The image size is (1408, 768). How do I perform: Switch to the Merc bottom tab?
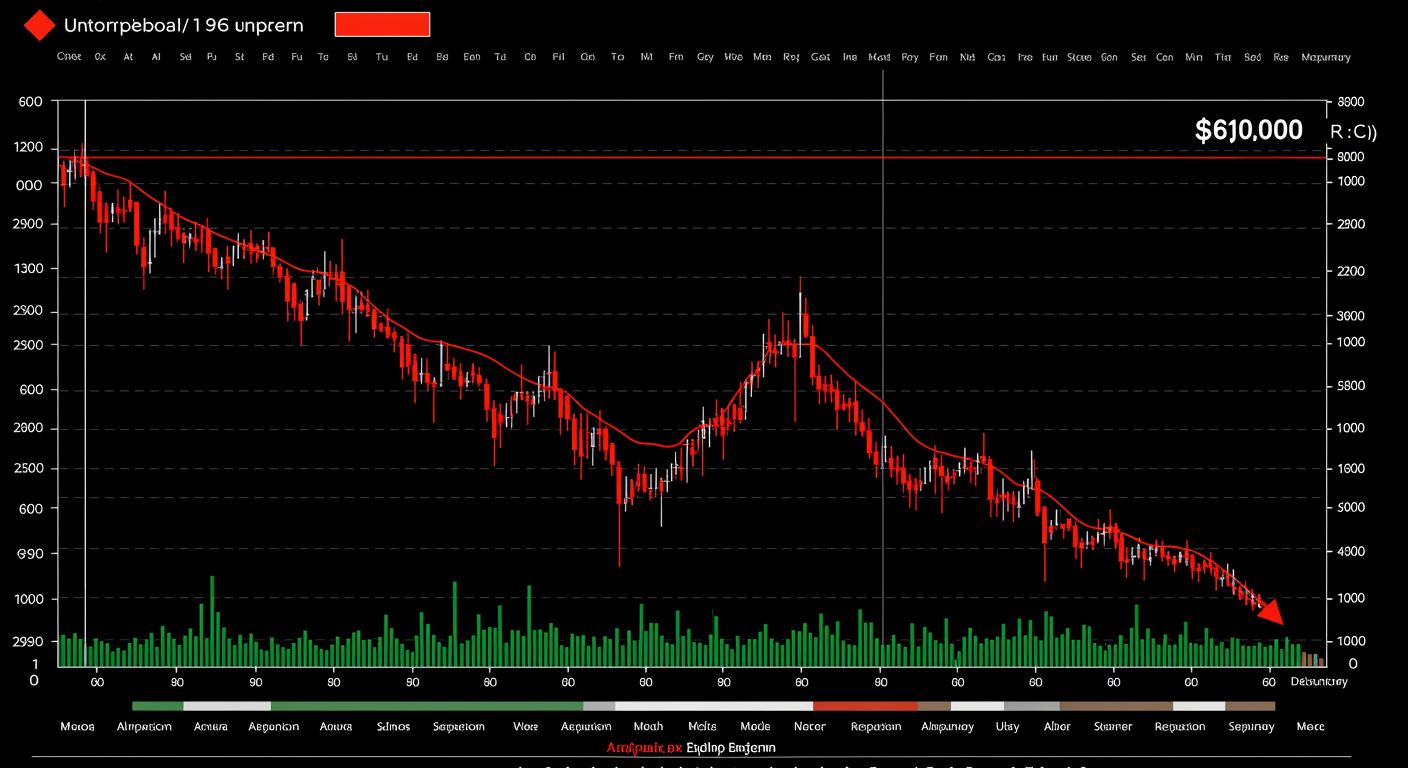(x=1311, y=727)
